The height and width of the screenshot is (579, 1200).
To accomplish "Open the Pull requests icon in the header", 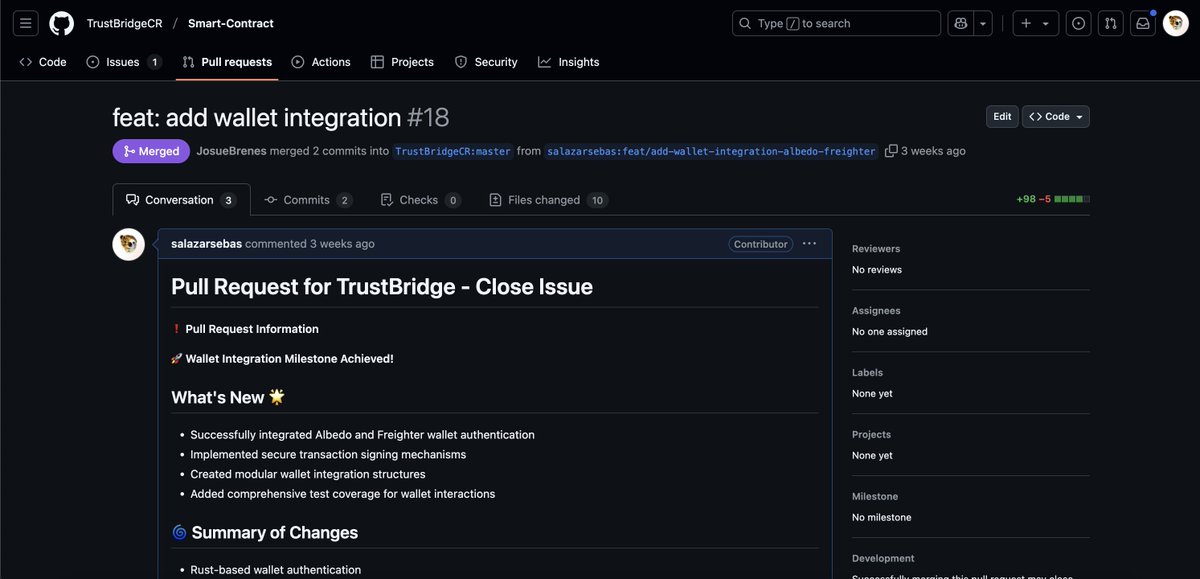I will click(x=1110, y=23).
